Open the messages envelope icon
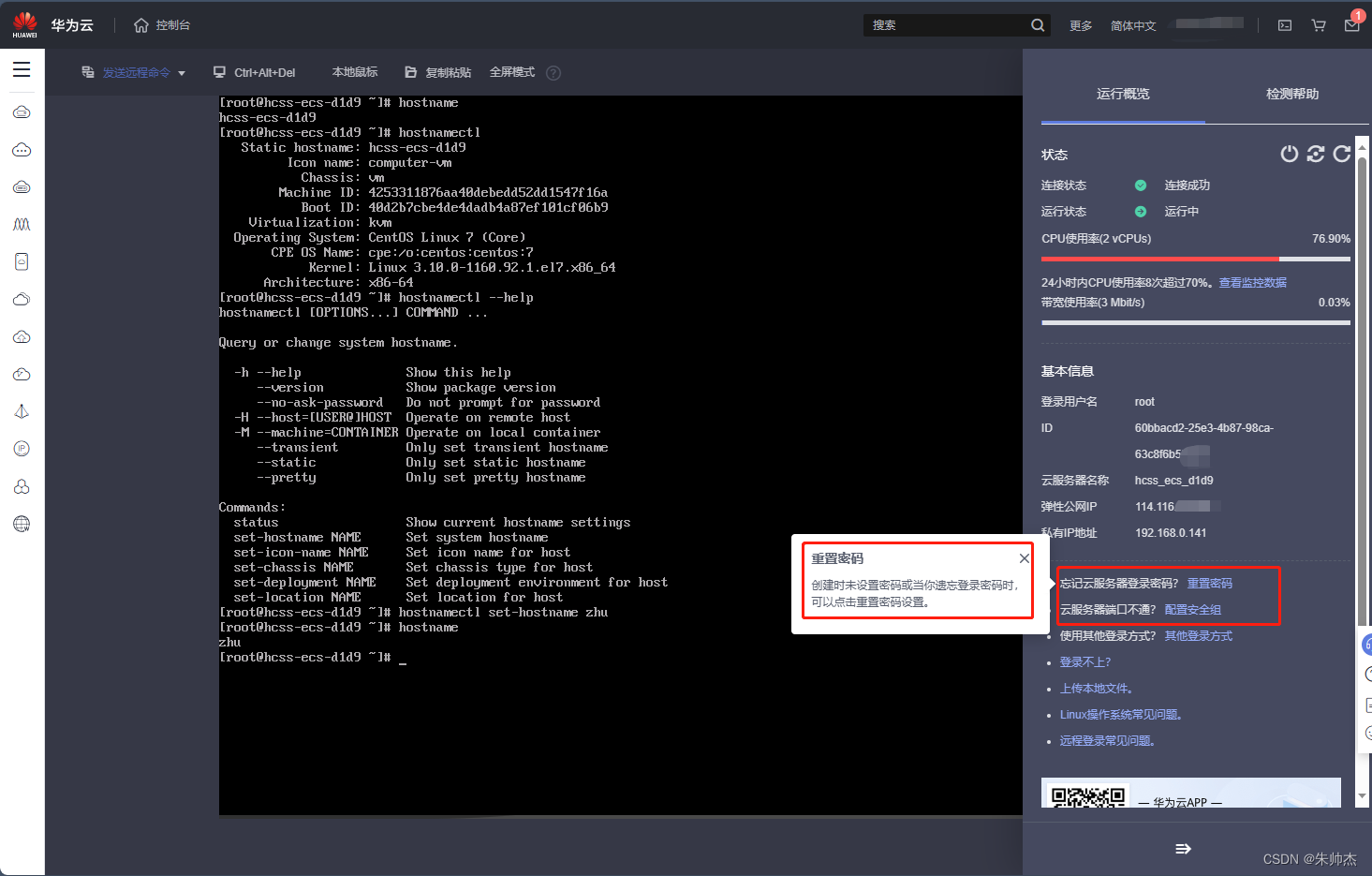 (1352, 25)
